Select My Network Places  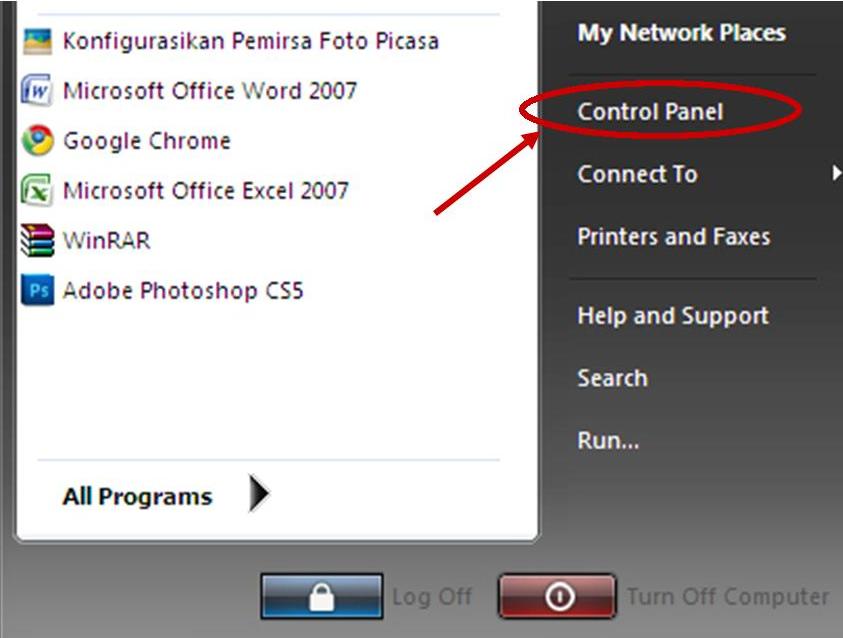[x=681, y=31]
